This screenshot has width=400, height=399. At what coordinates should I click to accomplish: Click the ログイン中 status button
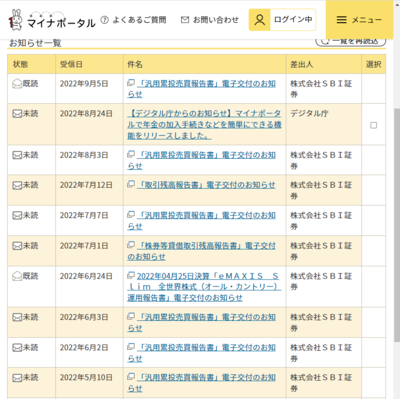(x=282, y=20)
